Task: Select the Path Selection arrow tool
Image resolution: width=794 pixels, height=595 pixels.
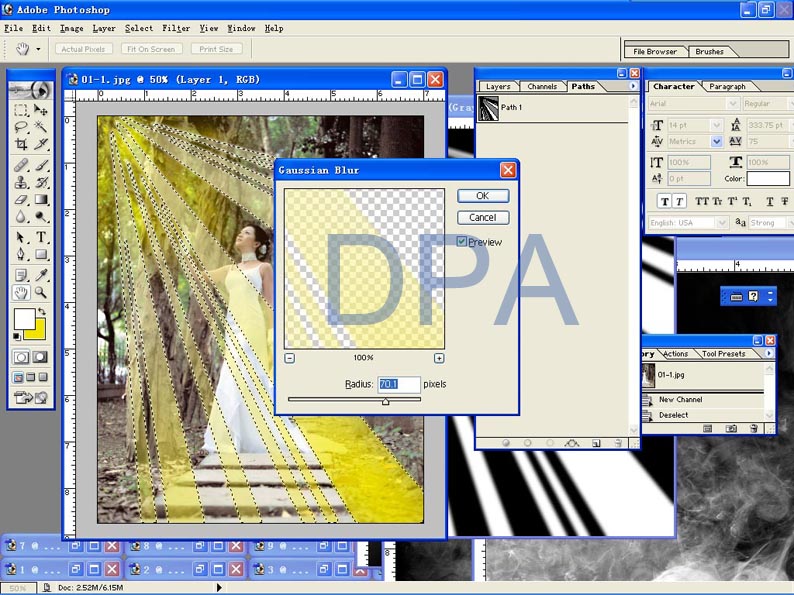Action: pos(21,237)
